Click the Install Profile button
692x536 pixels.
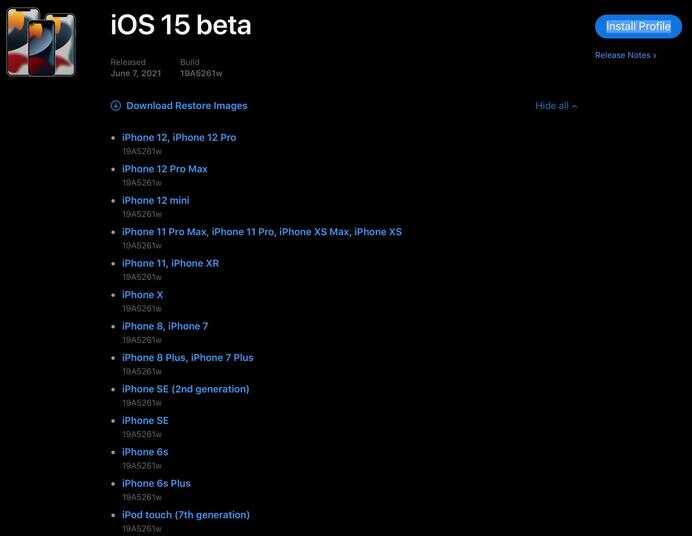[638, 26]
